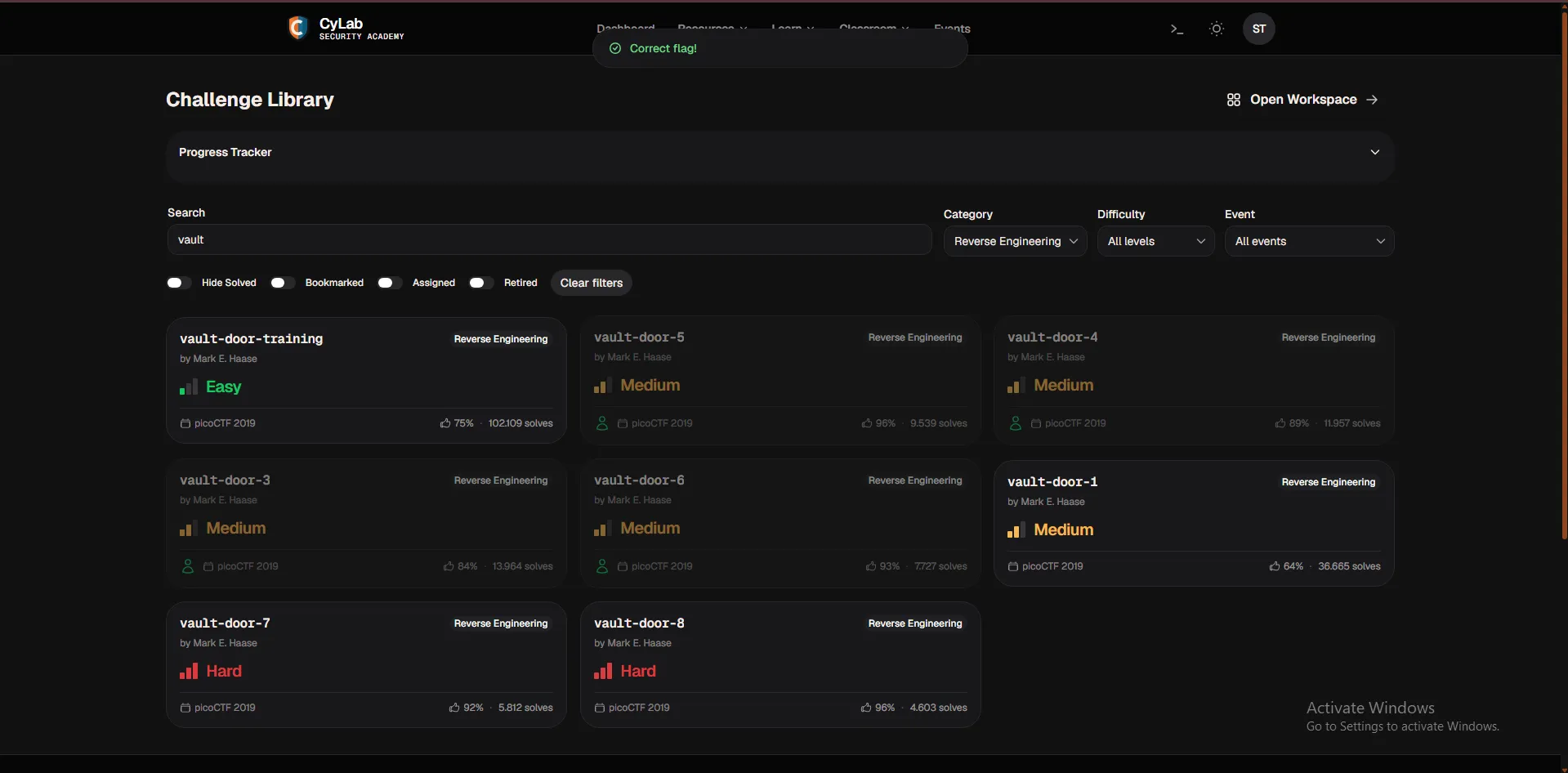Click the calendar icon on vault-door-training card

click(x=185, y=423)
